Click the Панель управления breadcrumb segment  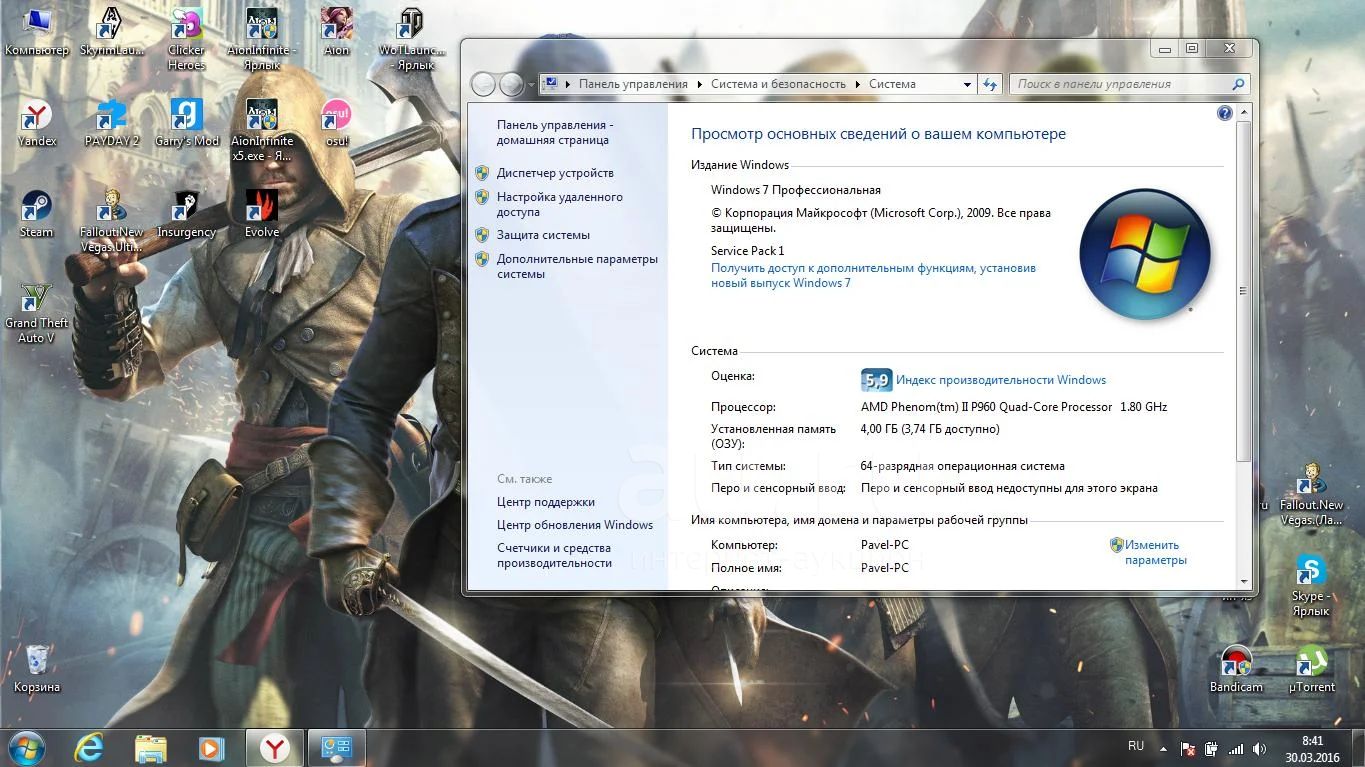pyautogui.click(x=633, y=84)
